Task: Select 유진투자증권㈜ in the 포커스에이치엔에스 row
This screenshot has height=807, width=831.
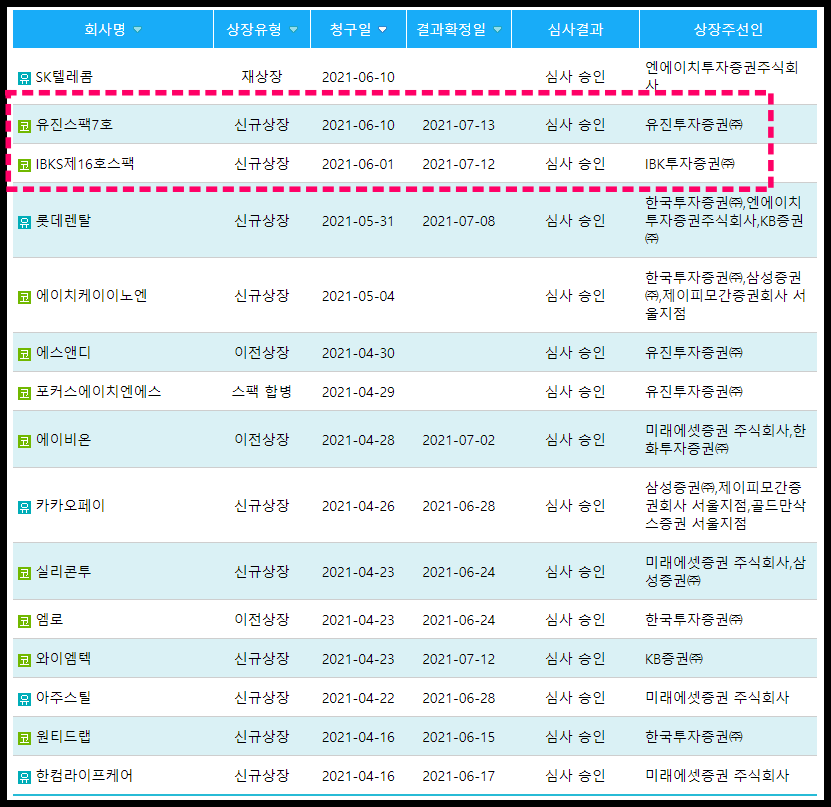Action: [x=694, y=392]
